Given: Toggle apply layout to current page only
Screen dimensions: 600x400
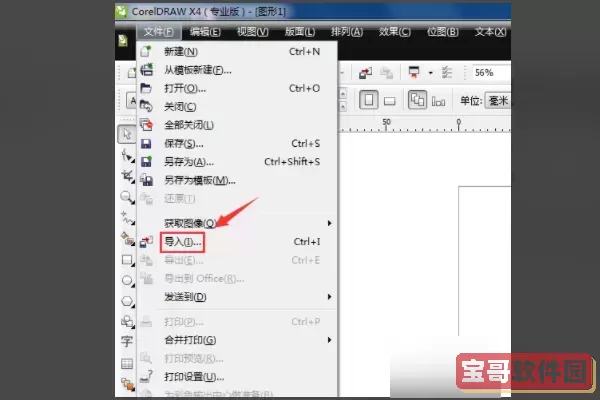Looking at the screenshot, I should tap(439, 101).
